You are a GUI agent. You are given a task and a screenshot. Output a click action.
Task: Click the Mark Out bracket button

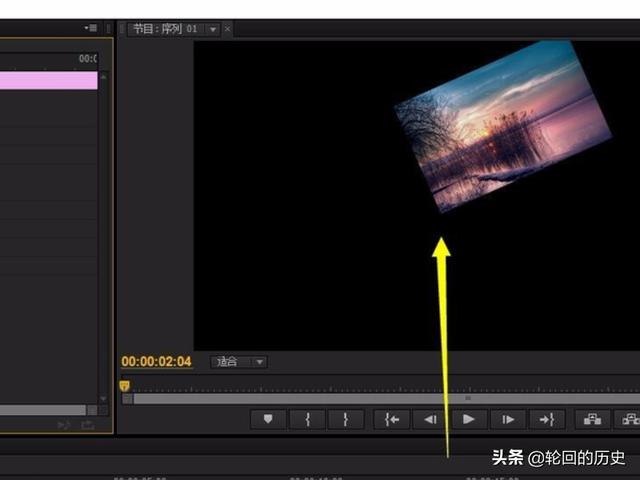click(345, 420)
